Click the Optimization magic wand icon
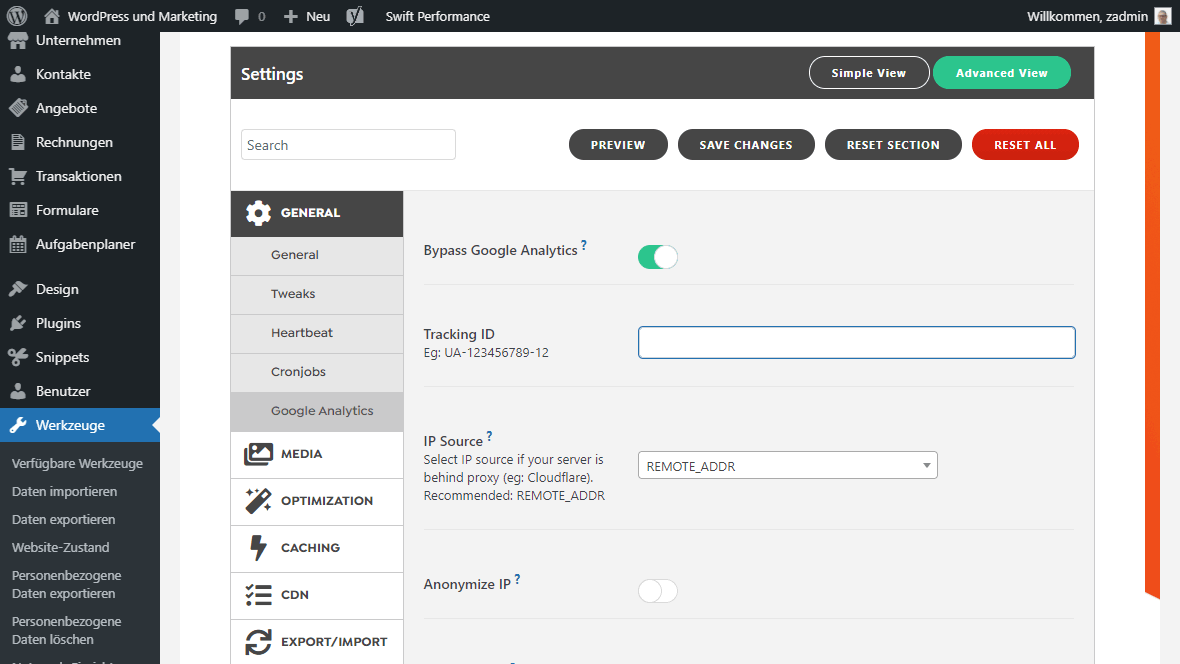1180x664 pixels. click(258, 501)
